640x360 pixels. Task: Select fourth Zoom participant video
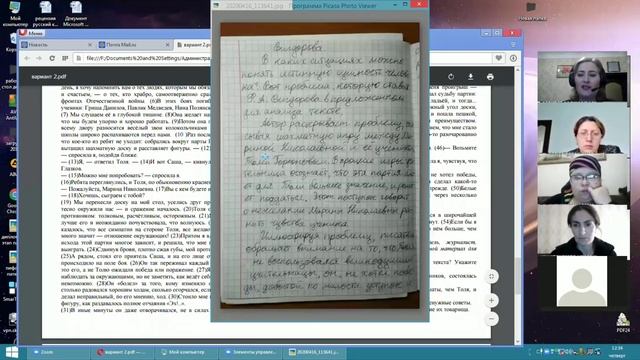point(582,230)
